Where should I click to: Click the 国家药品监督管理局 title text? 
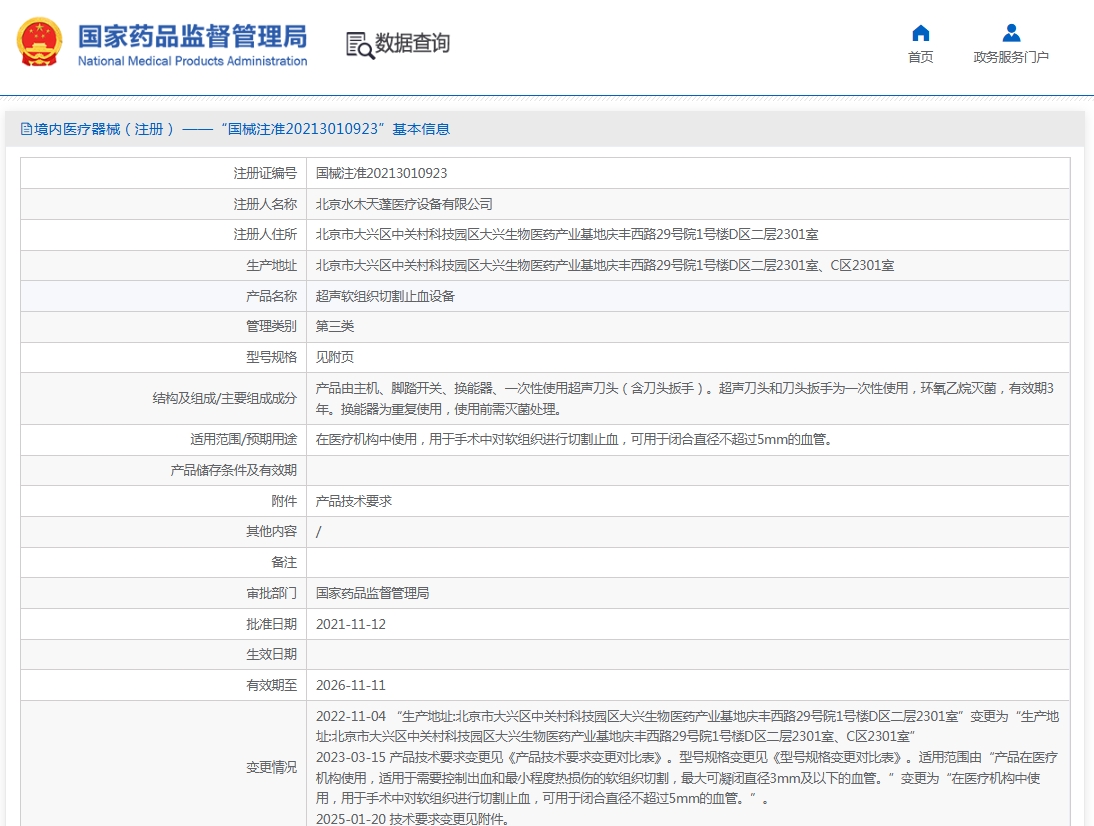coord(193,36)
